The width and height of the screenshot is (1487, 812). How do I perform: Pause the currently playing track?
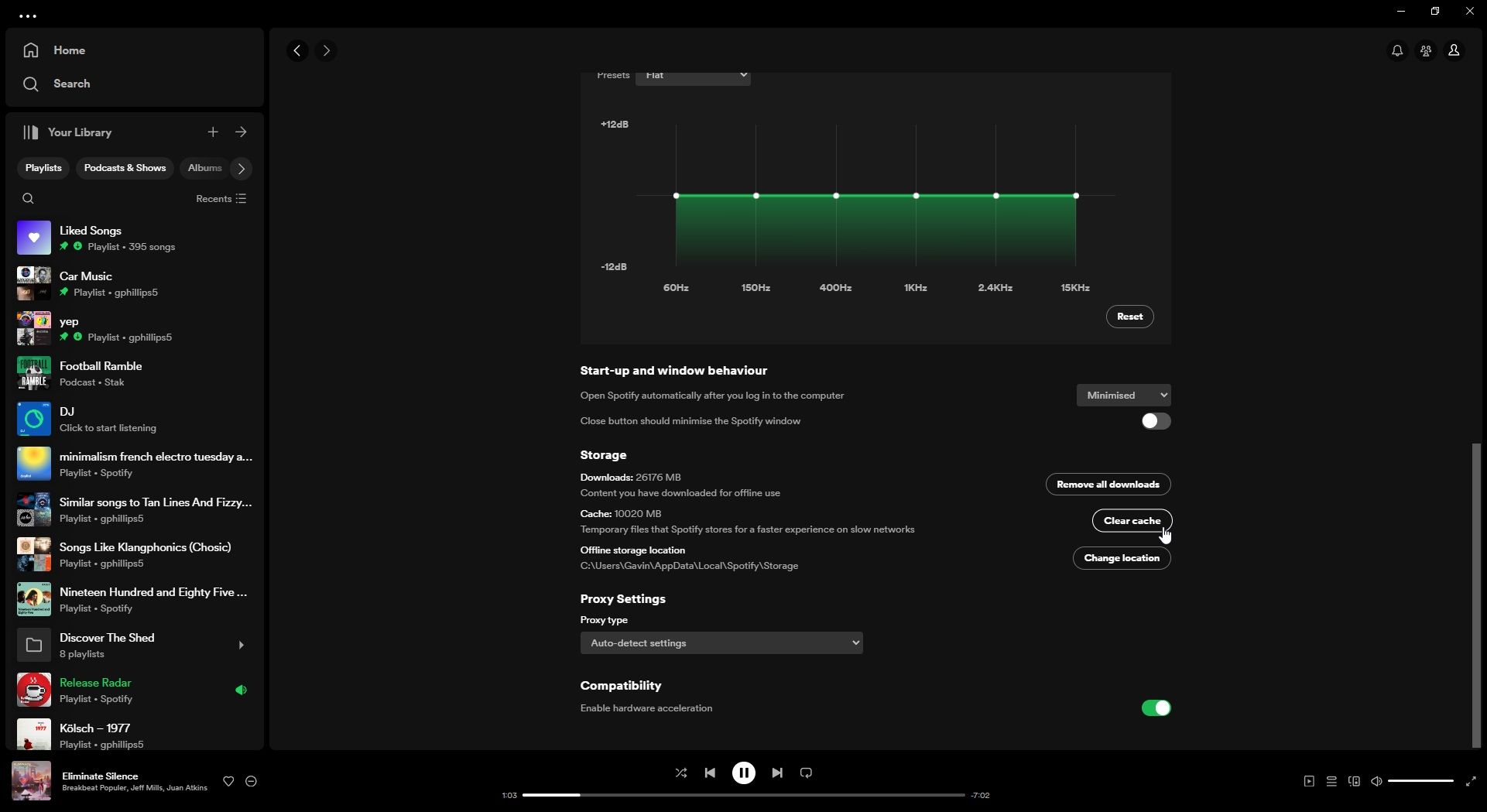743,773
